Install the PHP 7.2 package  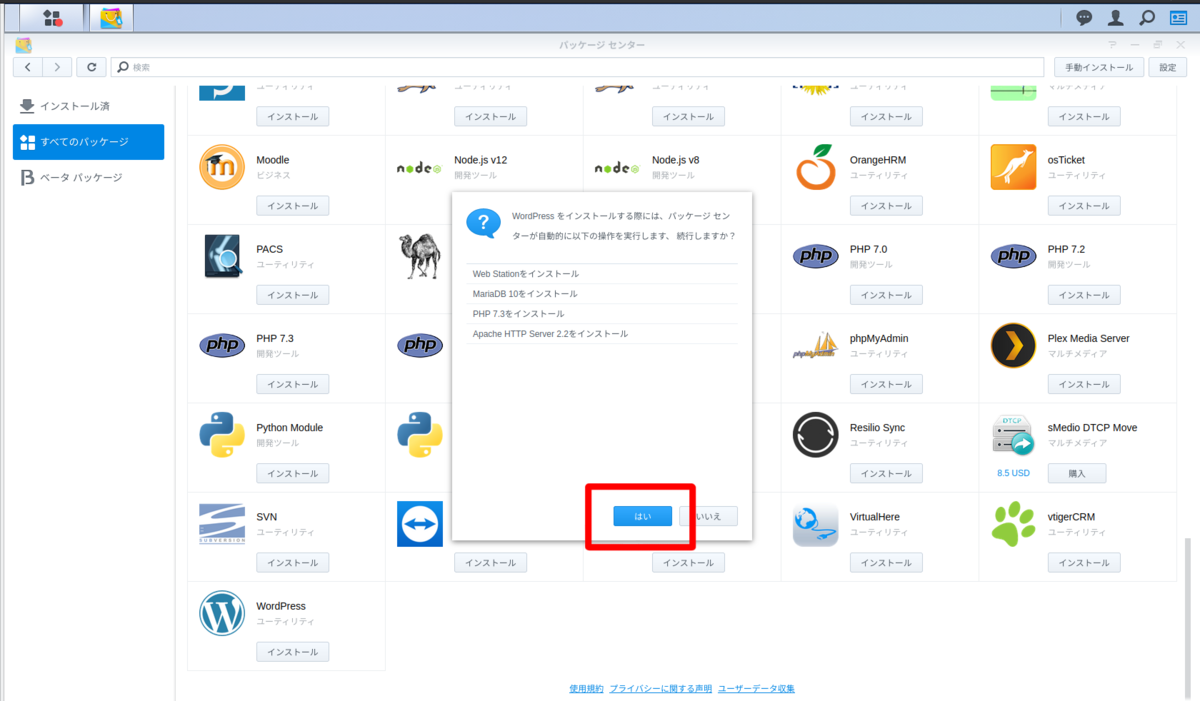click(x=1084, y=295)
